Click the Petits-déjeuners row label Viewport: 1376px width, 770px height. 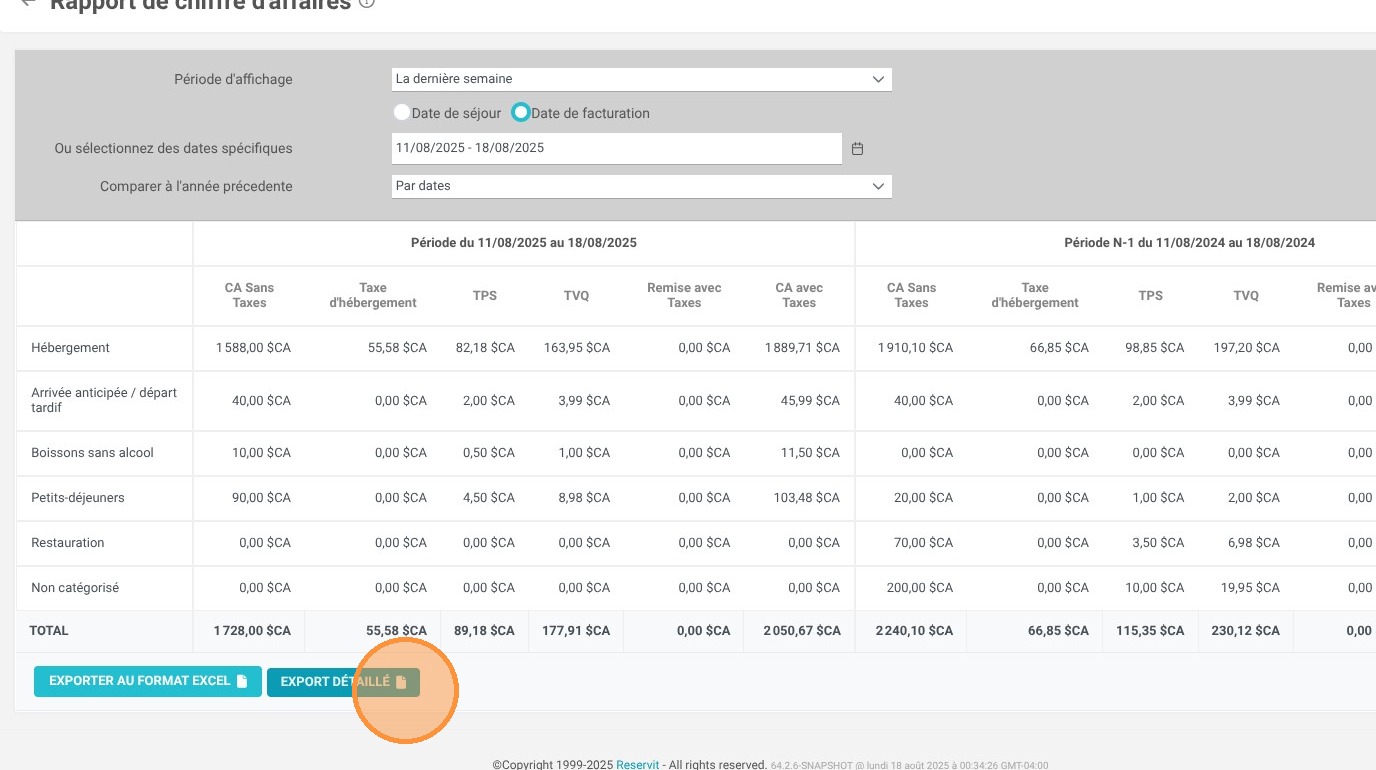point(78,498)
